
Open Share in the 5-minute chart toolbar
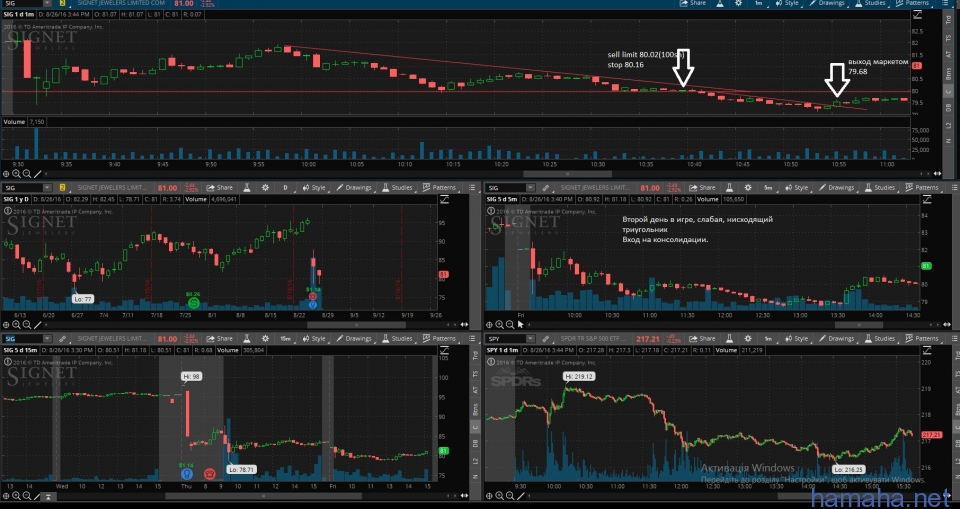click(x=702, y=187)
